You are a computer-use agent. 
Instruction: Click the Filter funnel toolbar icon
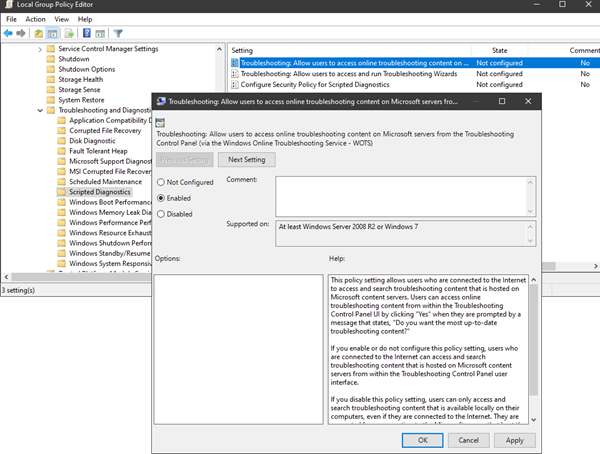click(118, 34)
